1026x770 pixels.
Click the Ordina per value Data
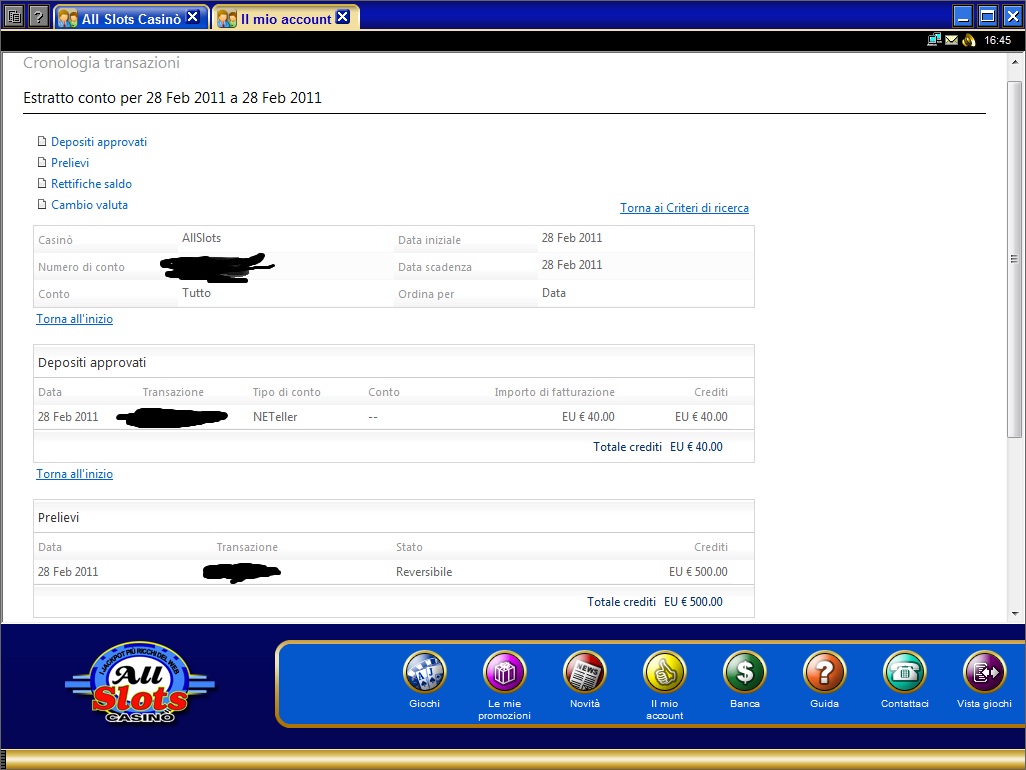click(554, 293)
